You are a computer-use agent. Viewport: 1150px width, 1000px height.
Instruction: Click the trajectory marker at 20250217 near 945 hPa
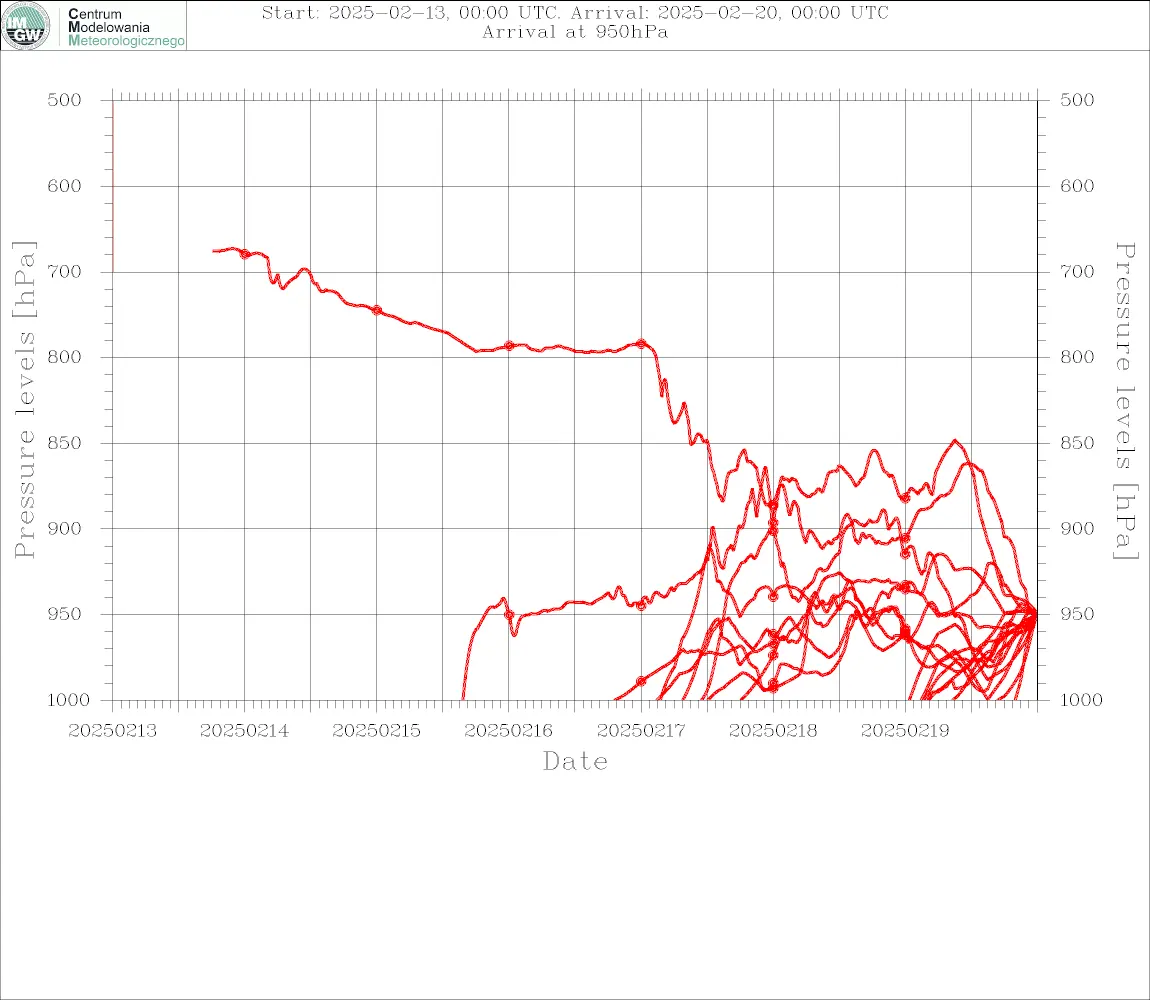[x=642, y=605]
